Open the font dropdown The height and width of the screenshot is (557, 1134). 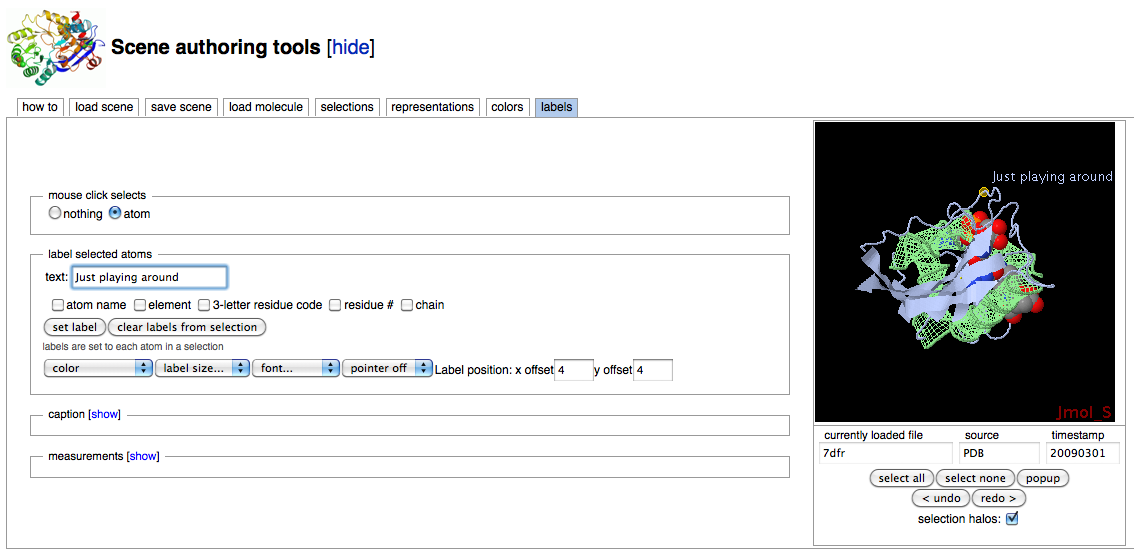(x=296, y=368)
